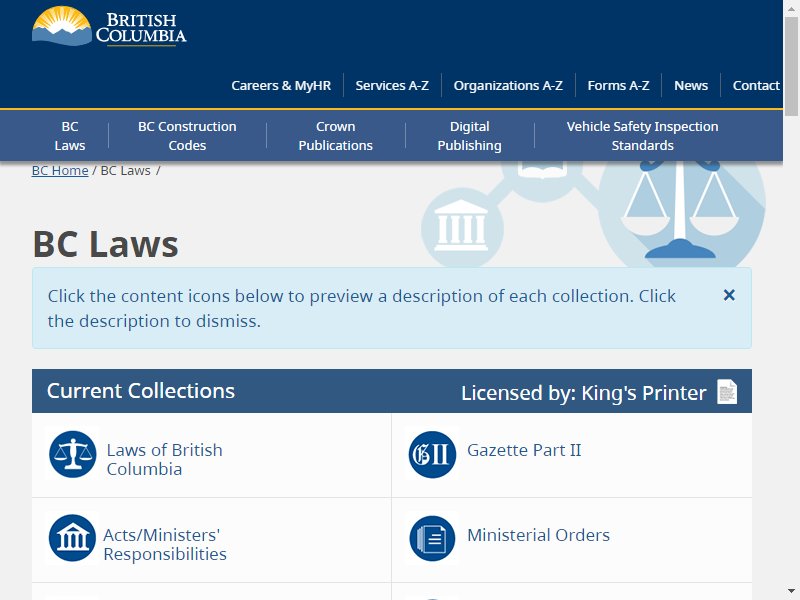
Task: Click the scrollbar down arrow
Action: pos(791,593)
